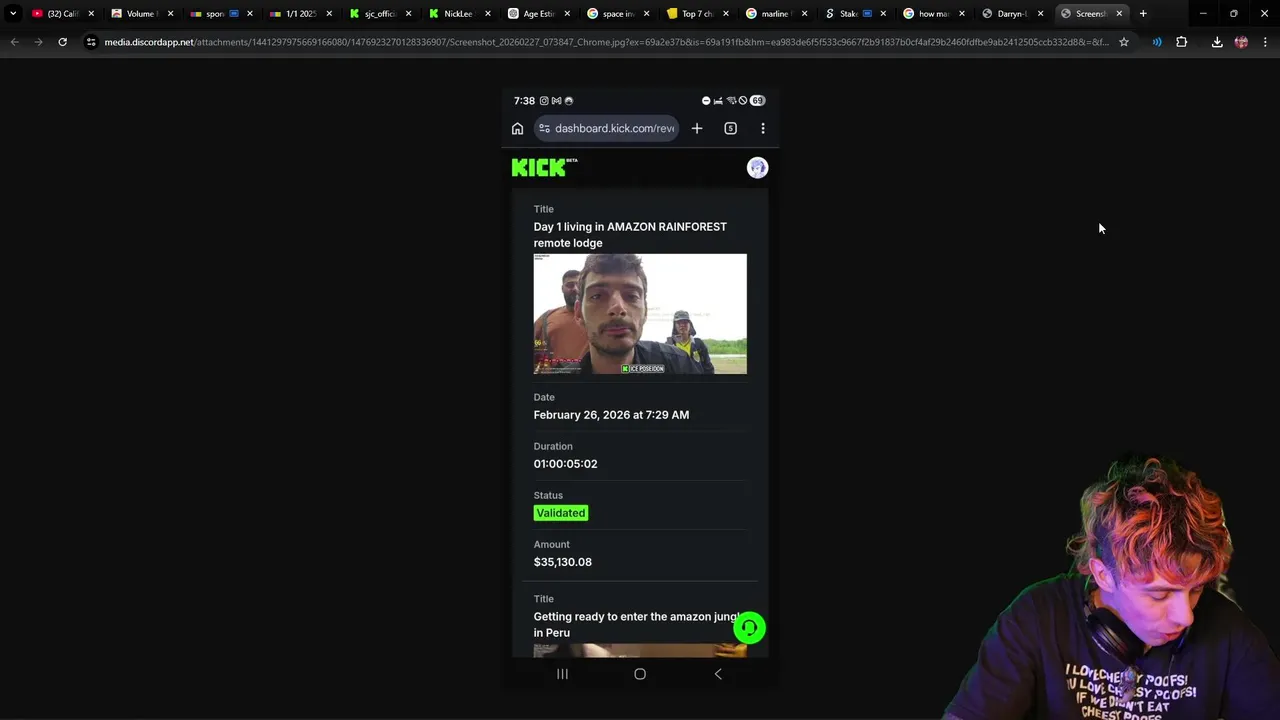The width and height of the screenshot is (1280, 720).
Task: Tap the Android home circle button
Action: (640, 674)
